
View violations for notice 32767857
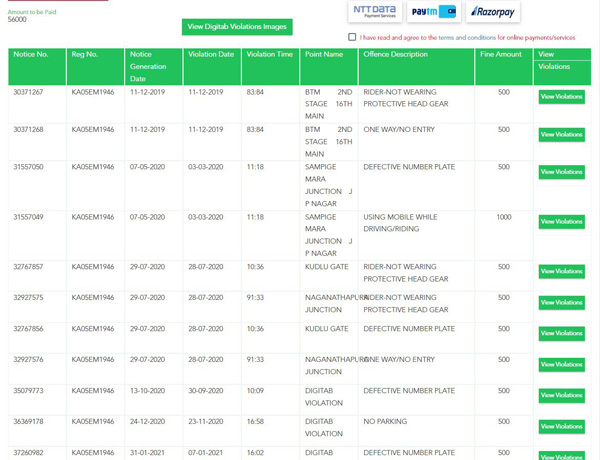pos(561,271)
